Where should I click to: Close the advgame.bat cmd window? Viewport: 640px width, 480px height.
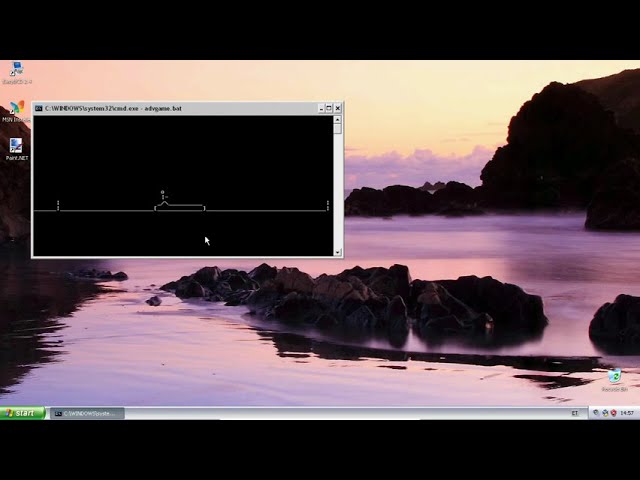pos(338,108)
